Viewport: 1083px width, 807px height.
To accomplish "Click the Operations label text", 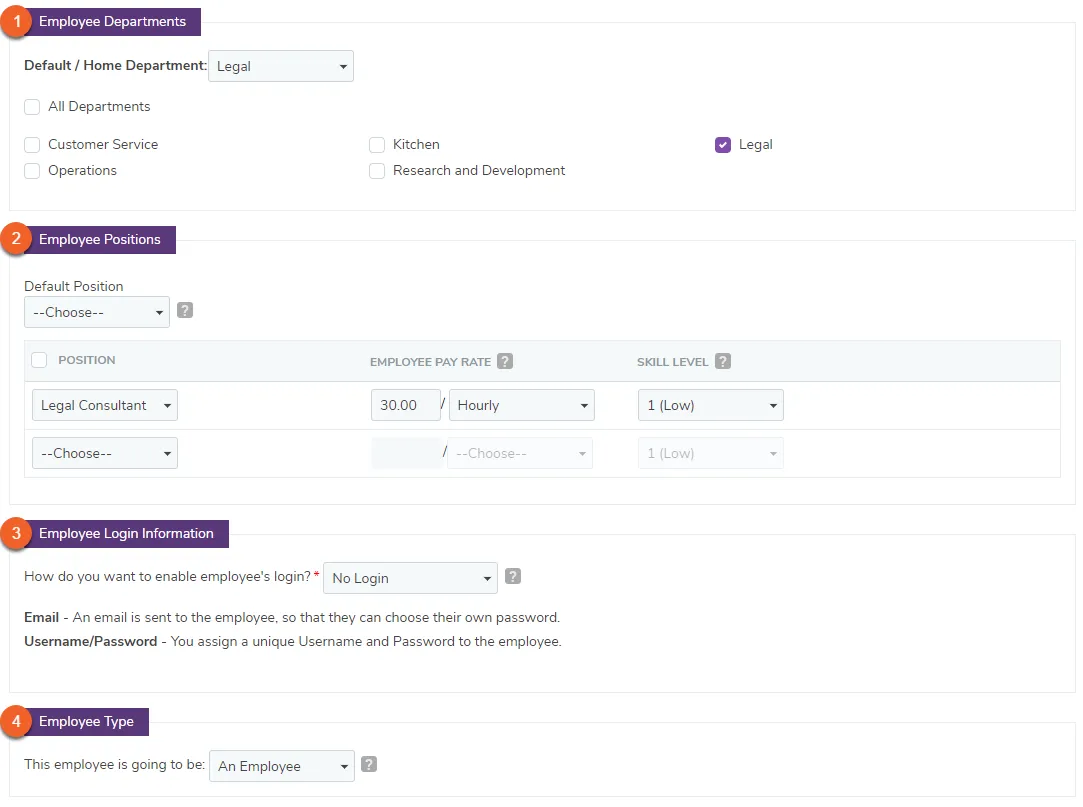I will click(x=82, y=171).
